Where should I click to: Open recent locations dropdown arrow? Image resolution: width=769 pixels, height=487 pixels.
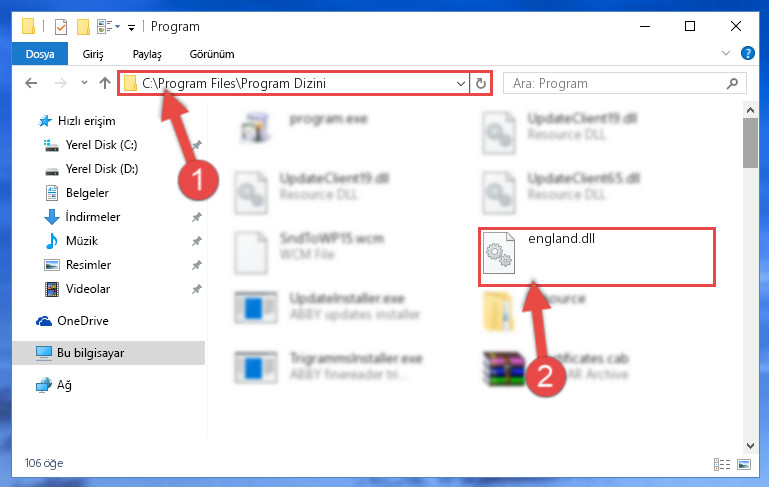[84, 83]
